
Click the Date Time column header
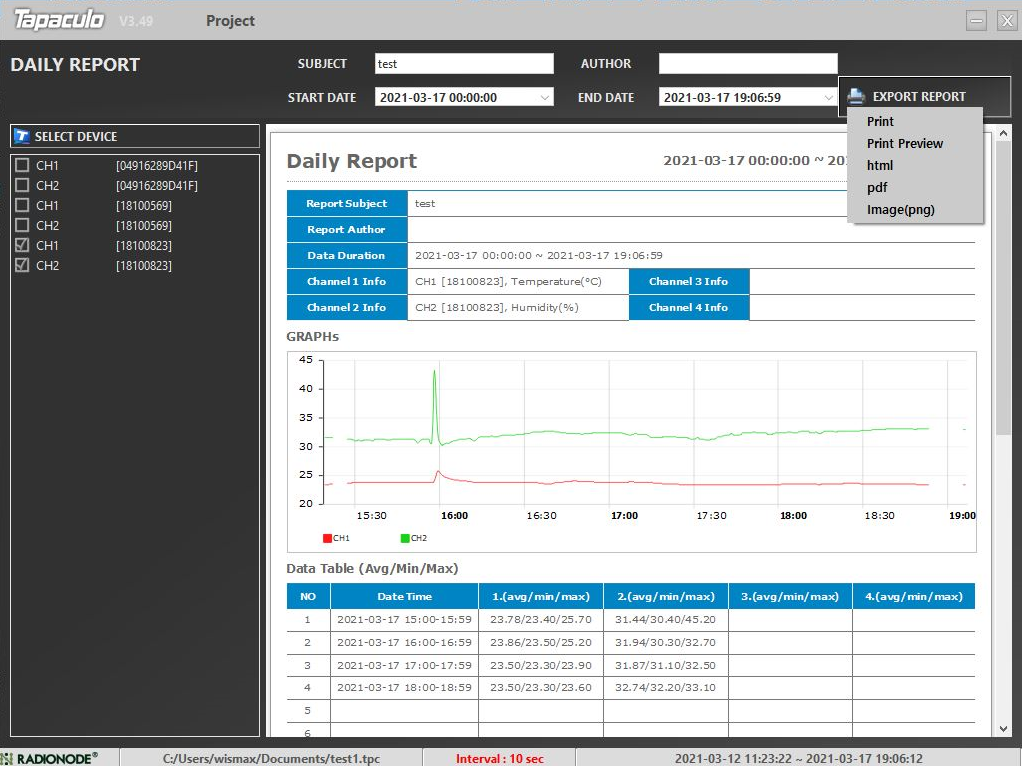[x=404, y=596]
